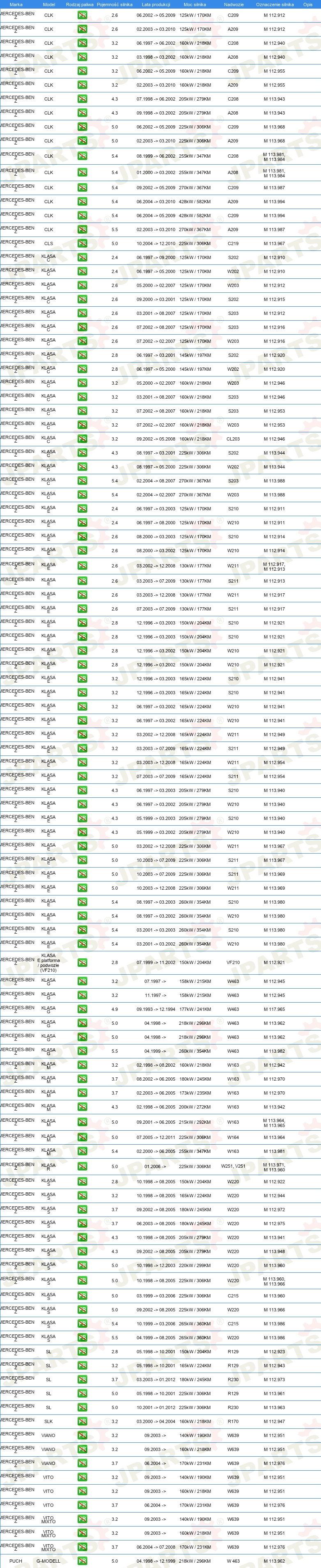The image size is (321, 1568).
Task: Click fuel icon in the W164 row
Action: coord(82,1137)
